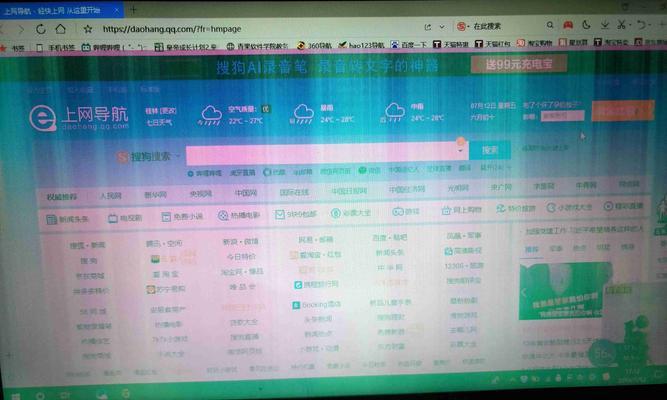
Task: Open the 人民网 link
Action: (x=111, y=196)
